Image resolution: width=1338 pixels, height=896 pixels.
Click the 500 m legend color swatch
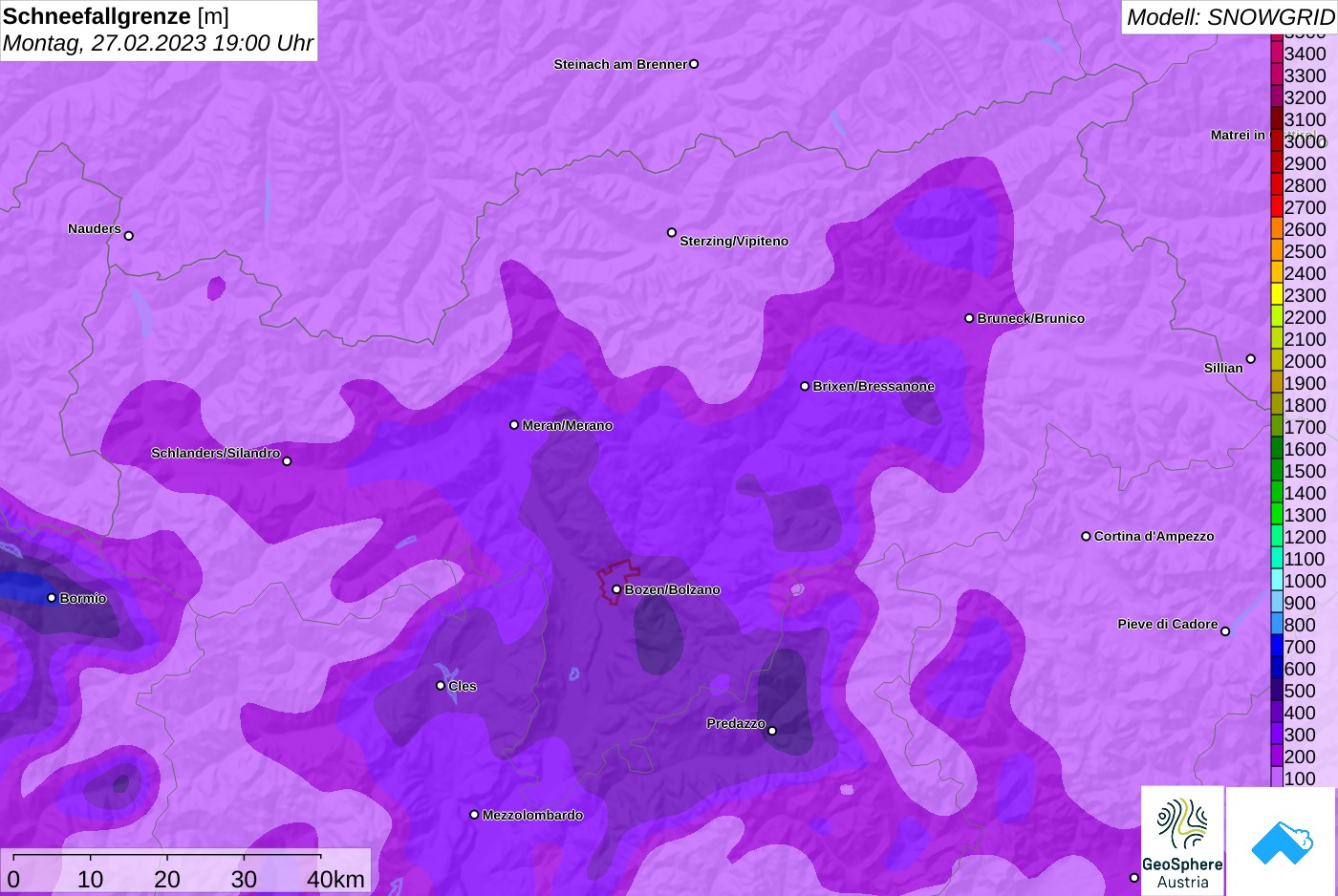pyautogui.click(x=1277, y=690)
